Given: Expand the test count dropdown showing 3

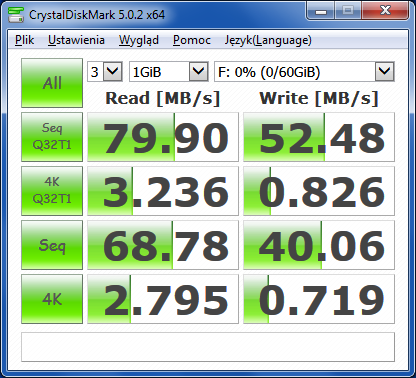Looking at the screenshot, I should coord(105,72).
